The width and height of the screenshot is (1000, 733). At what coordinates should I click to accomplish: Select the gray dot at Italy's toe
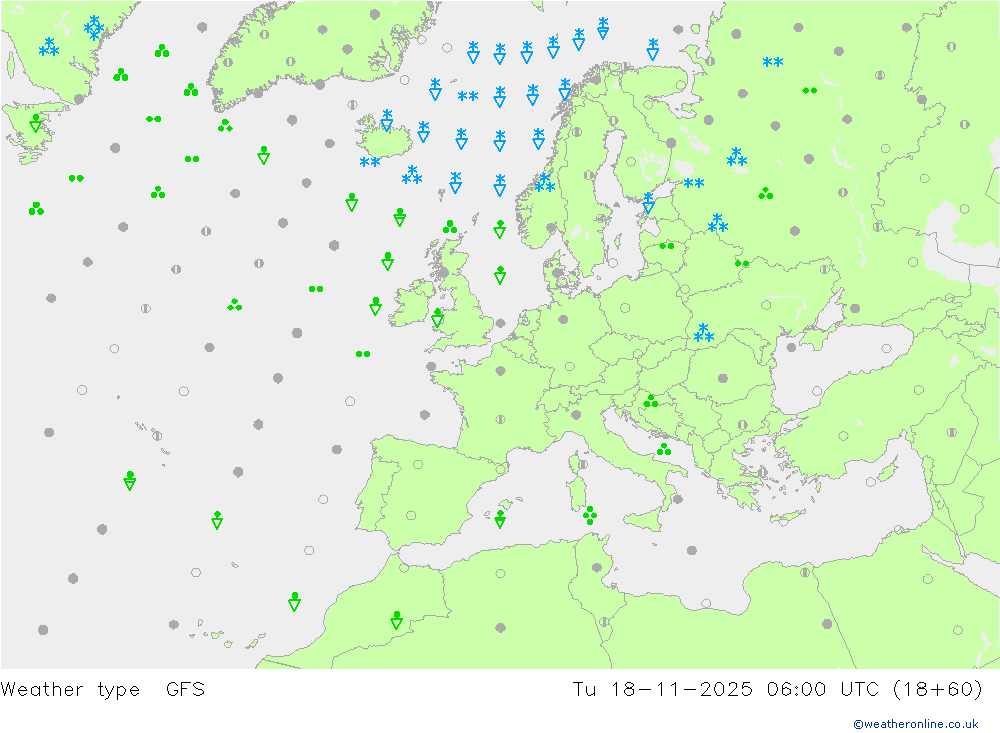click(677, 500)
